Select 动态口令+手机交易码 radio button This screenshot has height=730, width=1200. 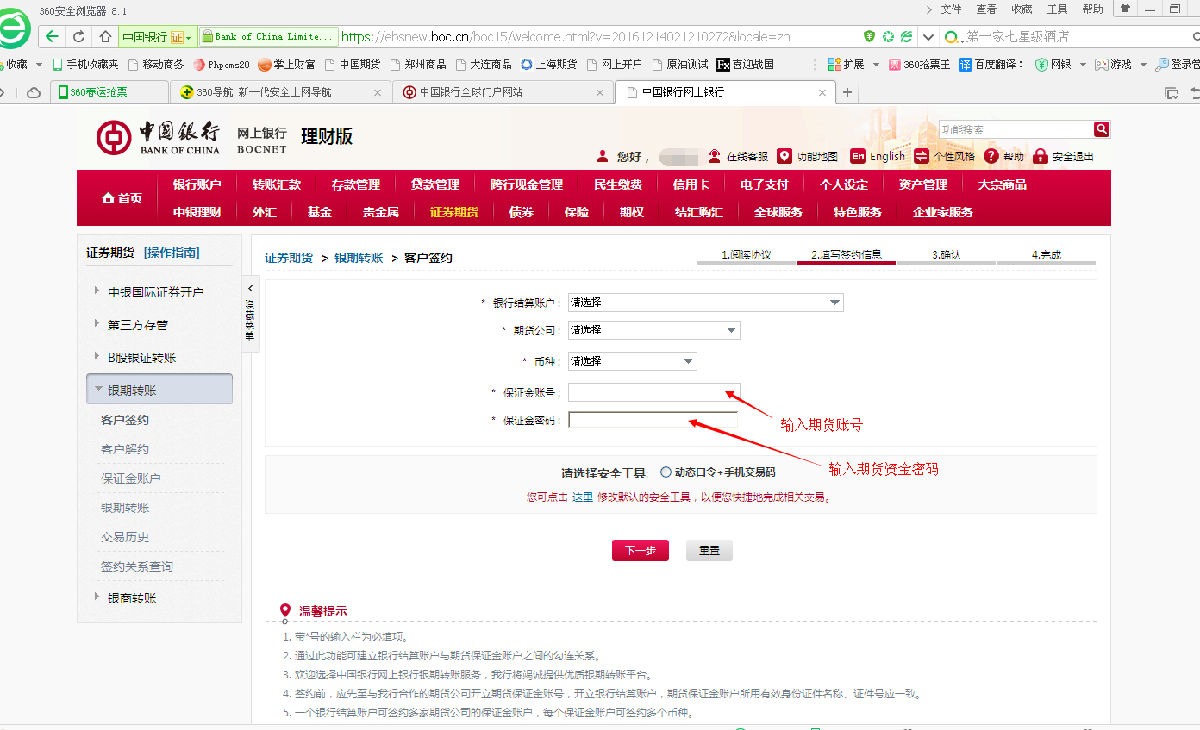[666, 472]
